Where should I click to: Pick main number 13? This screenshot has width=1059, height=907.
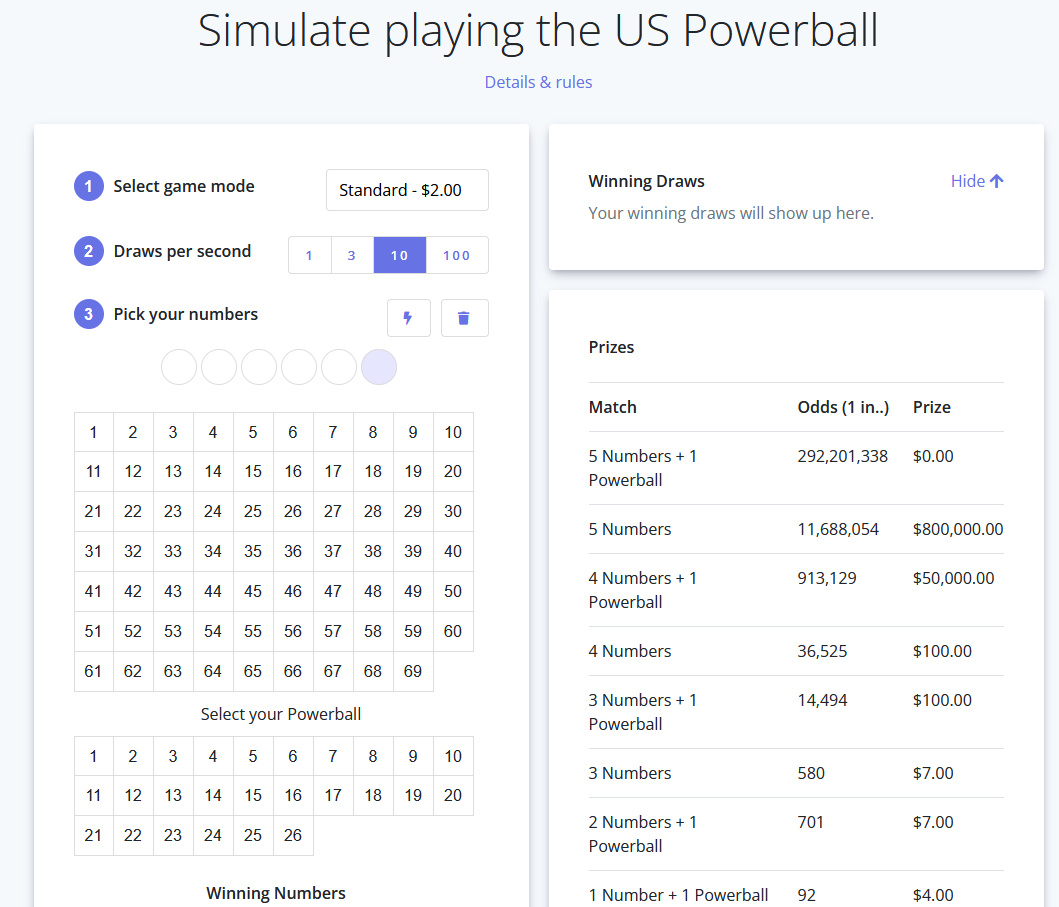tap(173, 471)
